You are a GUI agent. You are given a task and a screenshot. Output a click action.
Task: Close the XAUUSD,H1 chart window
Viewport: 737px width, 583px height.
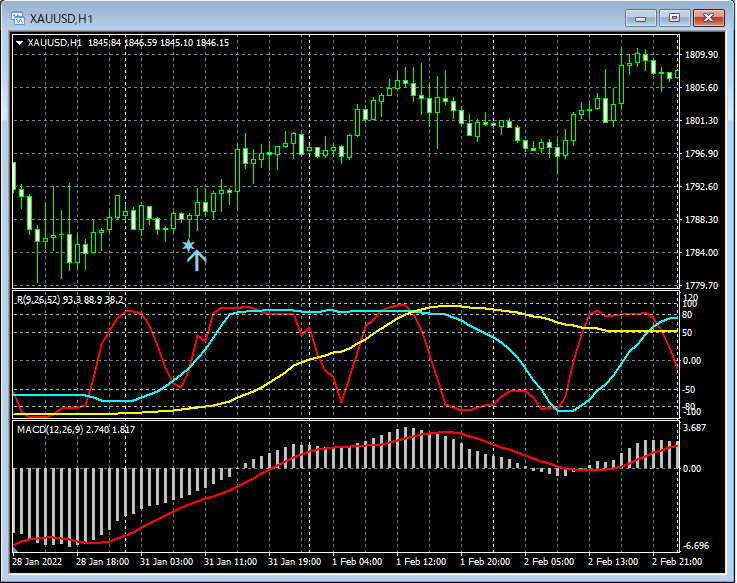pos(708,18)
